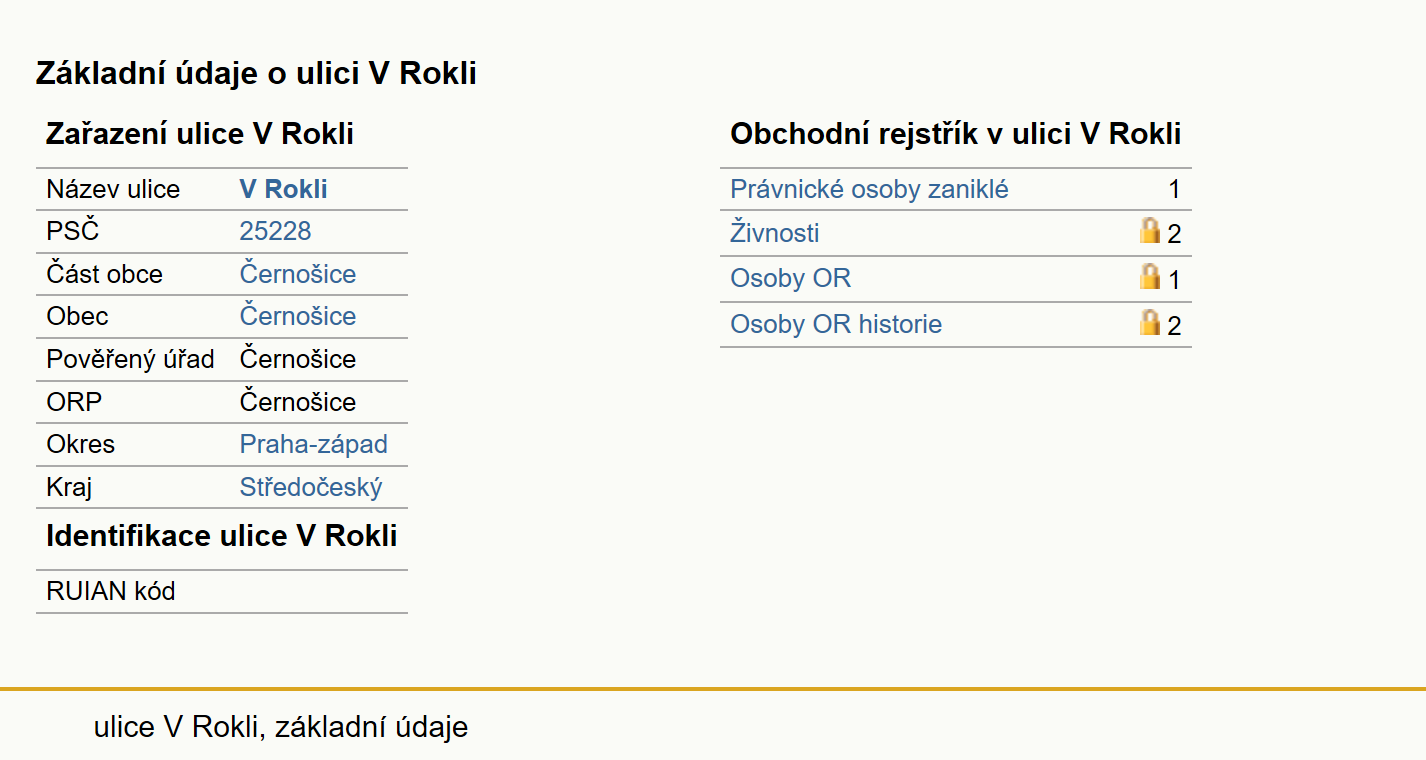Open the Středočeský region link
This screenshot has height=760, width=1426.
click(x=311, y=487)
